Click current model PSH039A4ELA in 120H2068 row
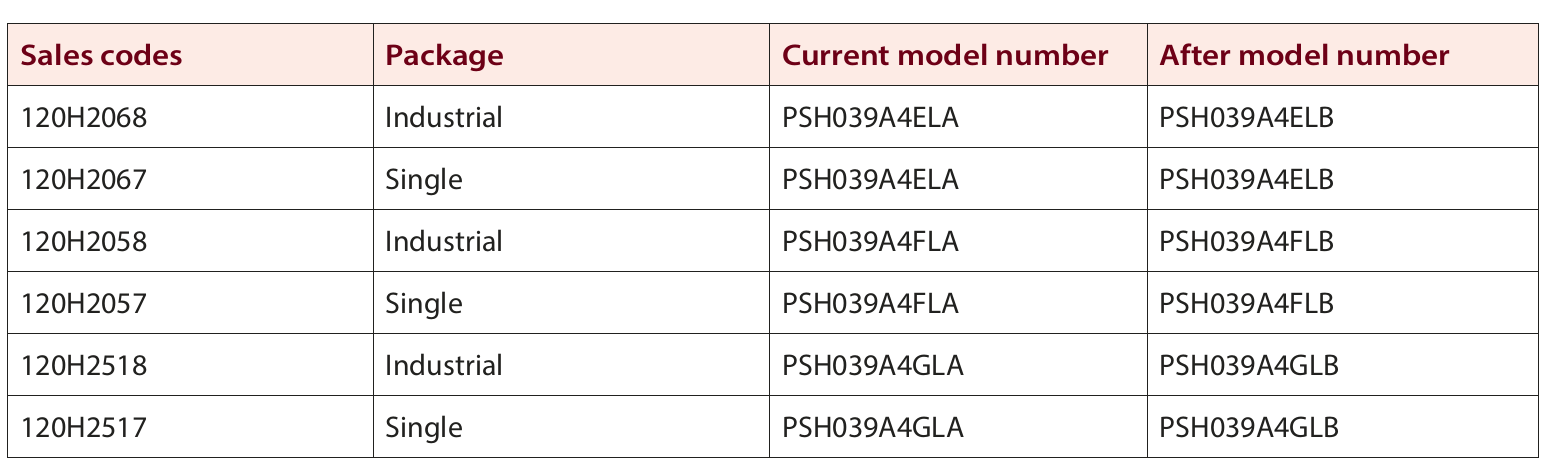Image resolution: width=1548 pixels, height=476 pixels. tap(870, 118)
